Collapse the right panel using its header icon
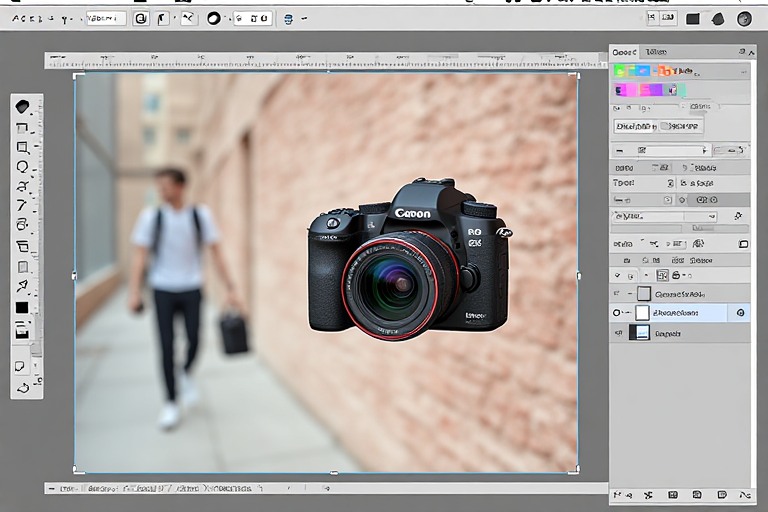The height and width of the screenshot is (512, 768). click(x=743, y=51)
